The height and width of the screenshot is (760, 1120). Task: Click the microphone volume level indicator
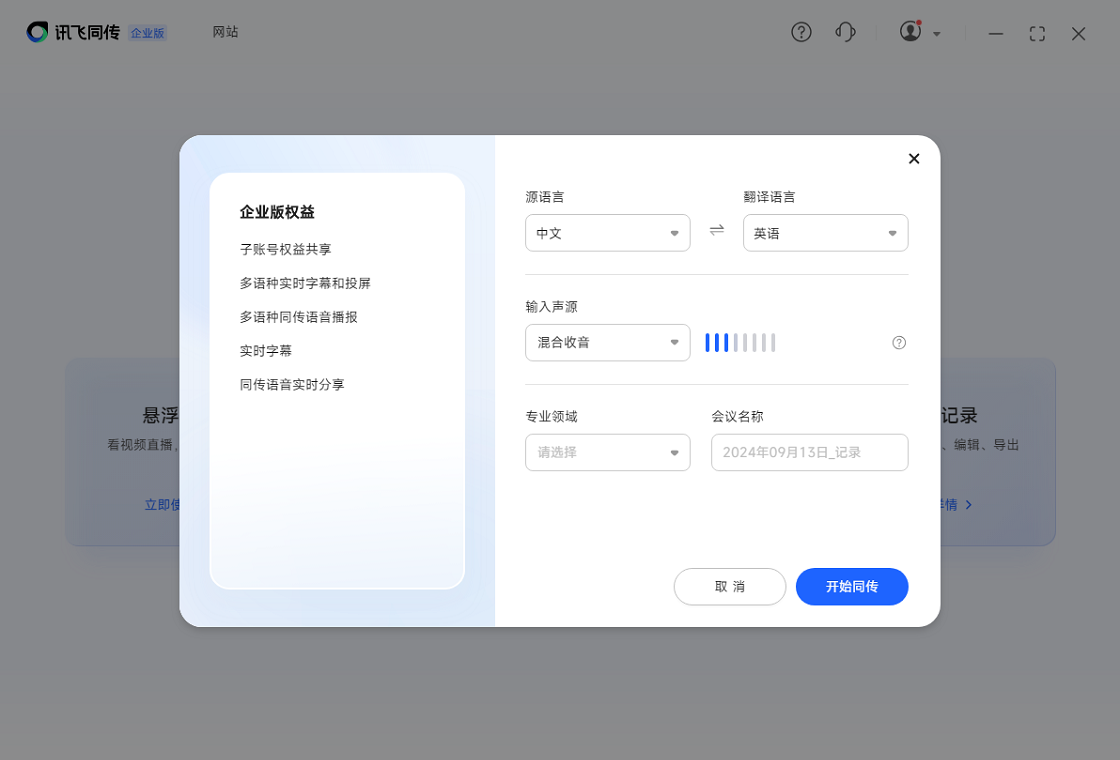tap(740, 343)
